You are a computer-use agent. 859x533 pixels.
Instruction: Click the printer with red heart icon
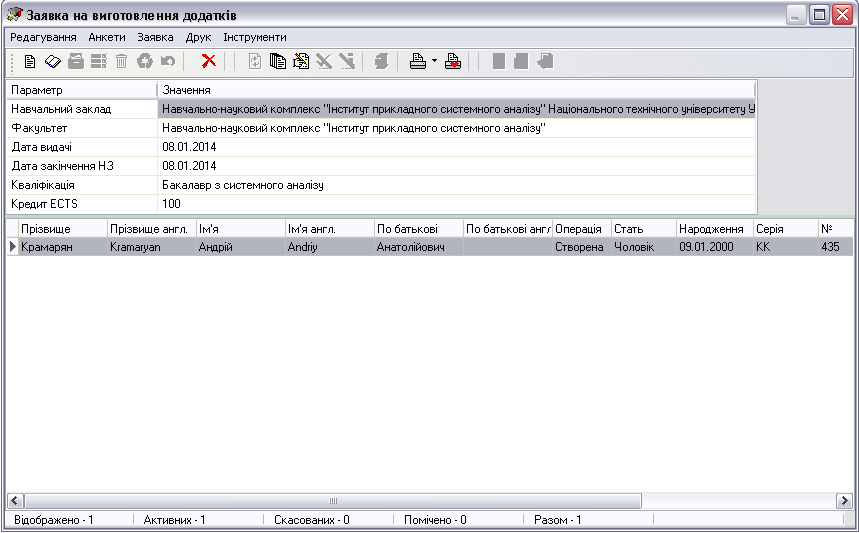coord(453,61)
